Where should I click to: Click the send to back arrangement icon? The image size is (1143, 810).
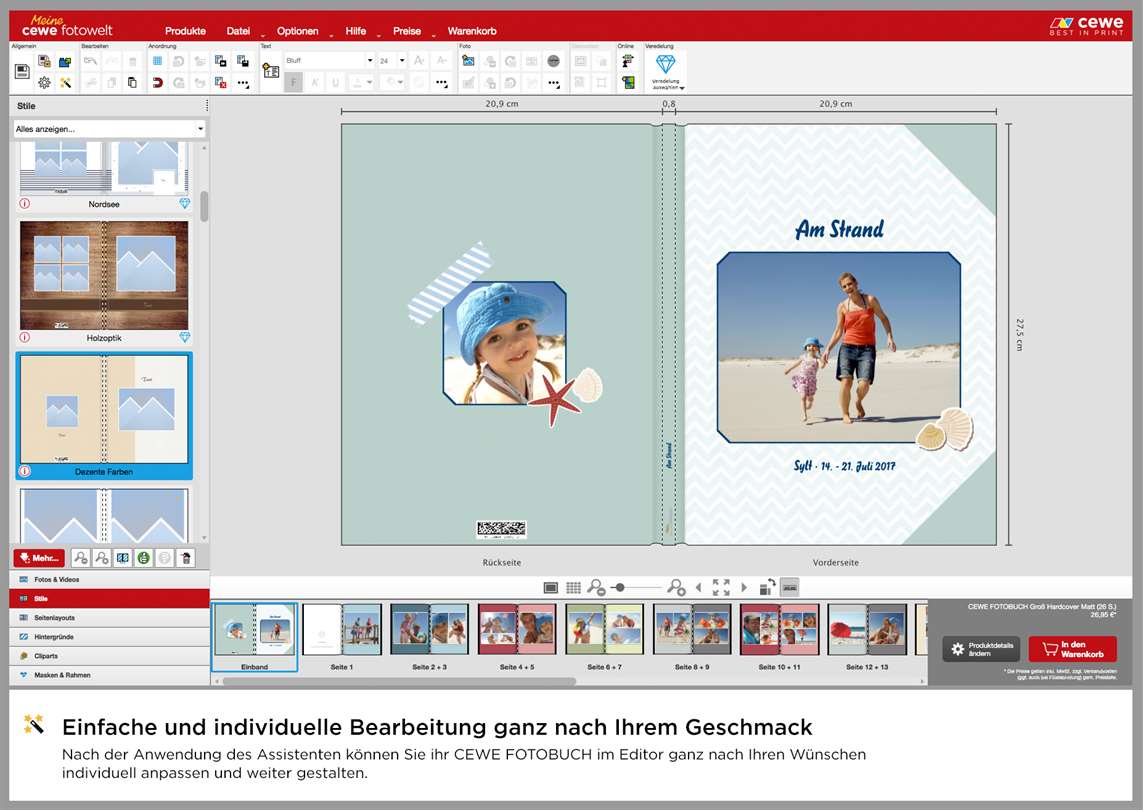click(243, 61)
